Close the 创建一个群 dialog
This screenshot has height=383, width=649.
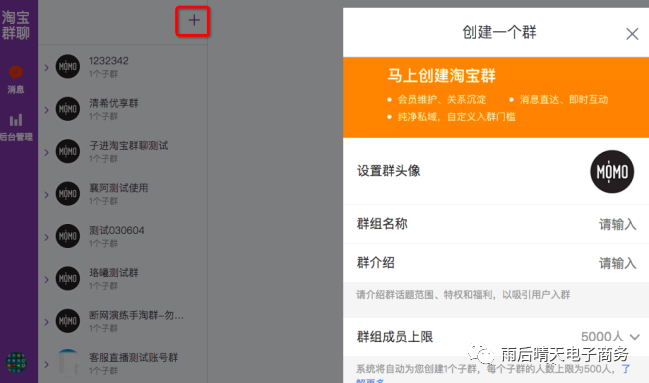click(632, 34)
